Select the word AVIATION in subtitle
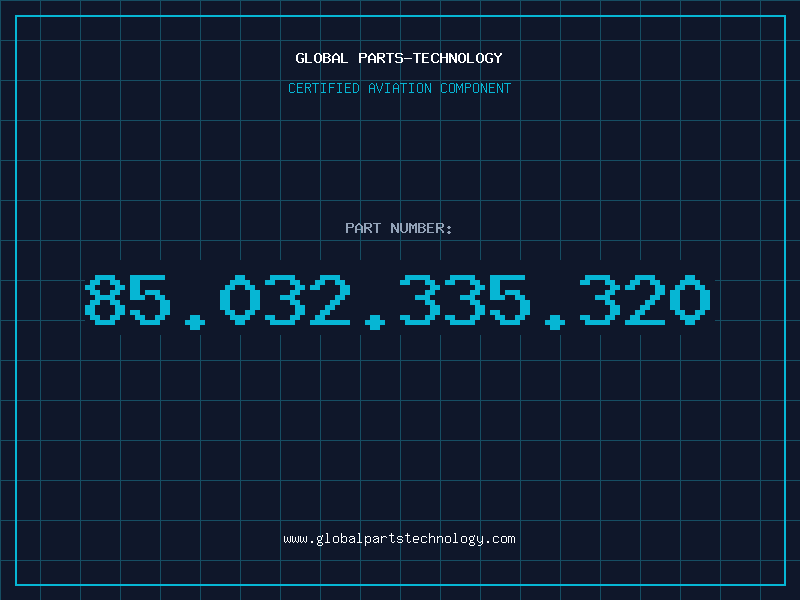The width and height of the screenshot is (800, 600). (400, 88)
